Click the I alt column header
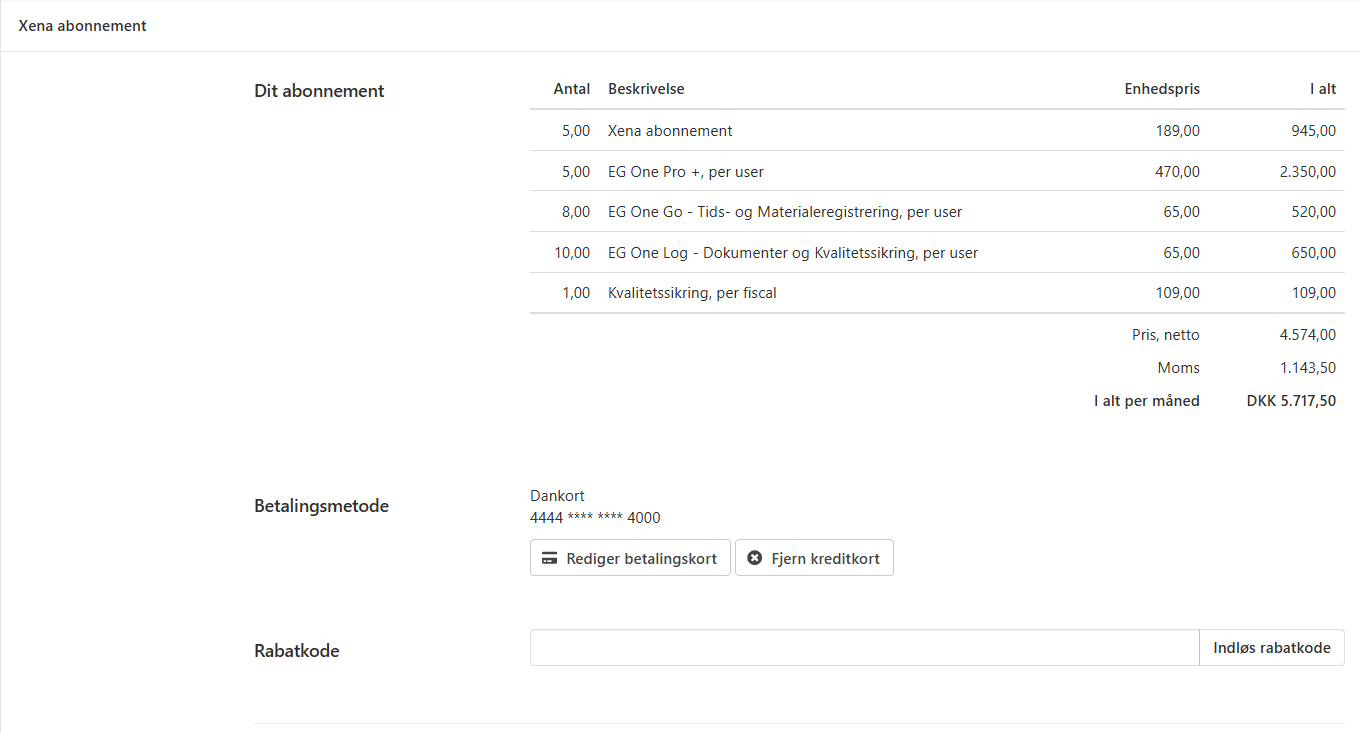The width and height of the screenshot is (1359, 733). [1322, 89]
